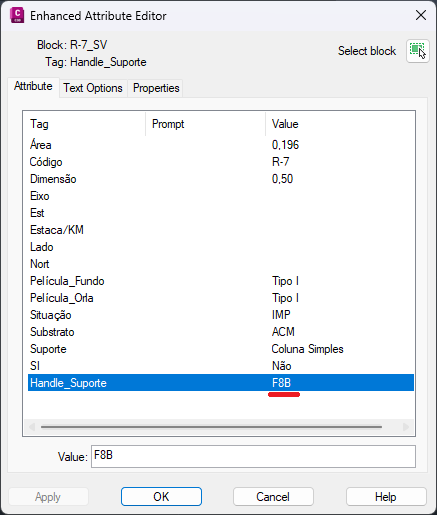Screen dimensions: 437x515
Task: Click the Select block pick icon
Action: [x=418, y=51]
